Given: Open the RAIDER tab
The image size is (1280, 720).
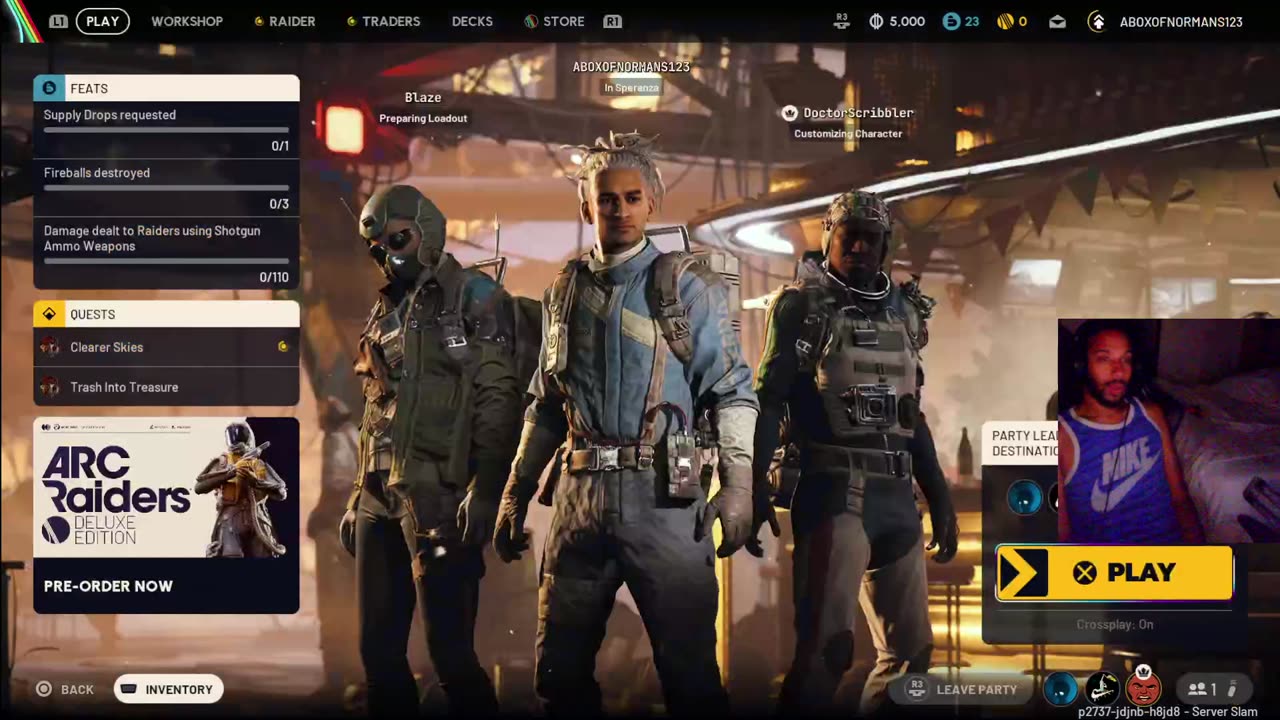Looking at the screenshot, I should click(x=285, y=21).
